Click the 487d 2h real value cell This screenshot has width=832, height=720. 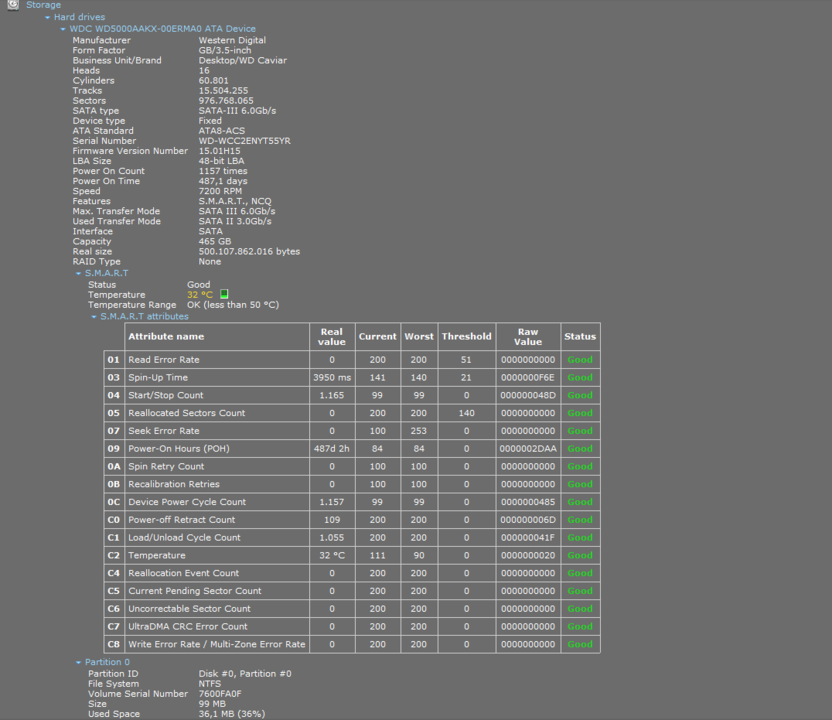pyautogui.click(x=332, y=449)
